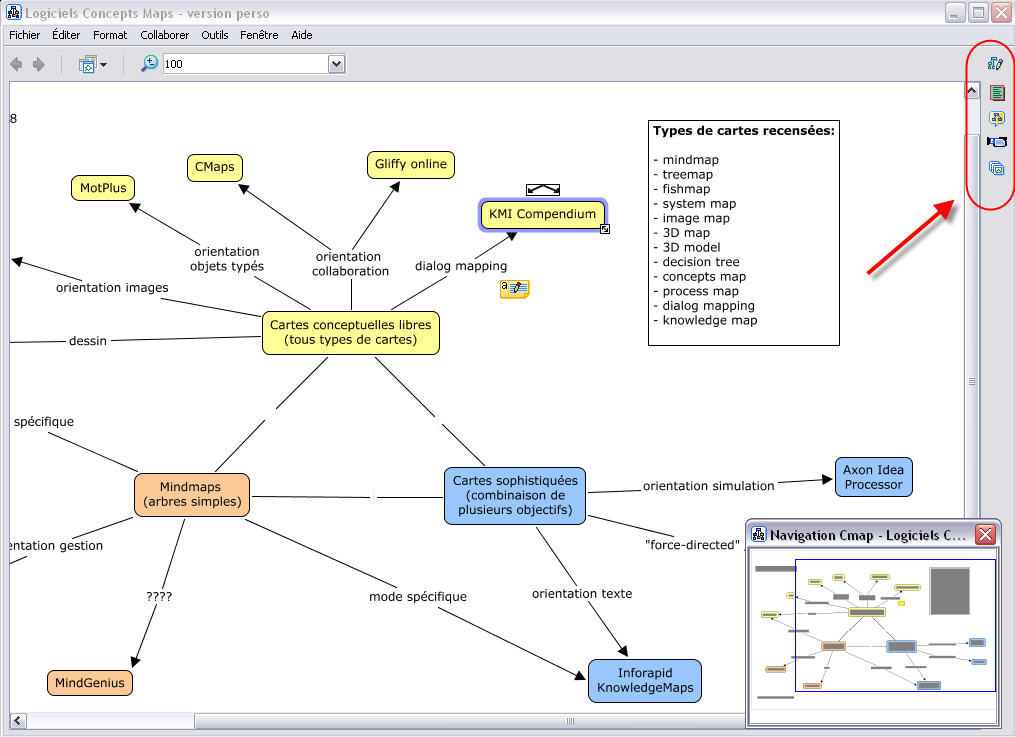1015x737 pixels.
Task: Select the Cartes sophistiquées node
Action: point(512,495)
